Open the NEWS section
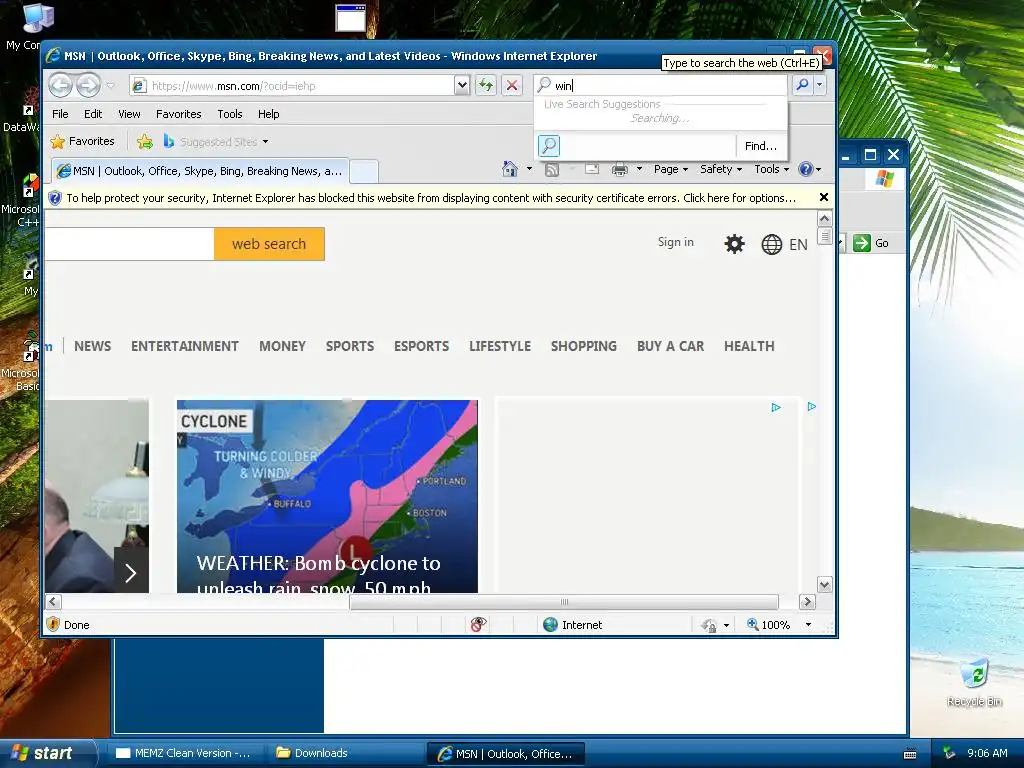1024x768 pixels. 92,346
